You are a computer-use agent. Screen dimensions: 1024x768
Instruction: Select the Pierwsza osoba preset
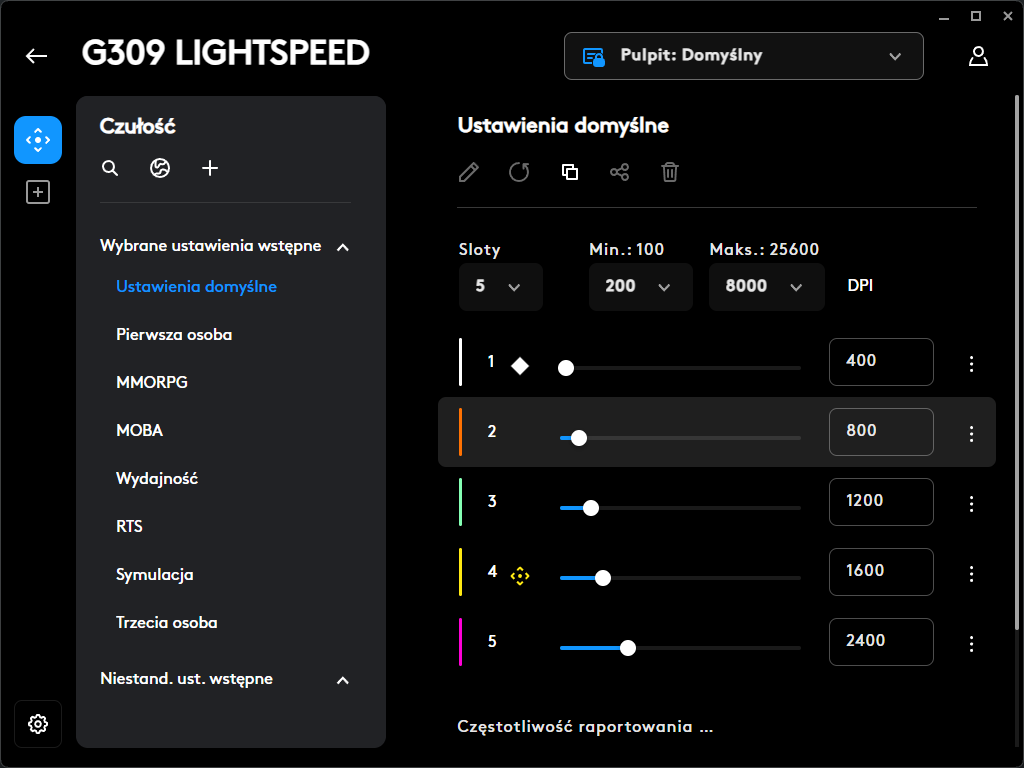point(174,334)
